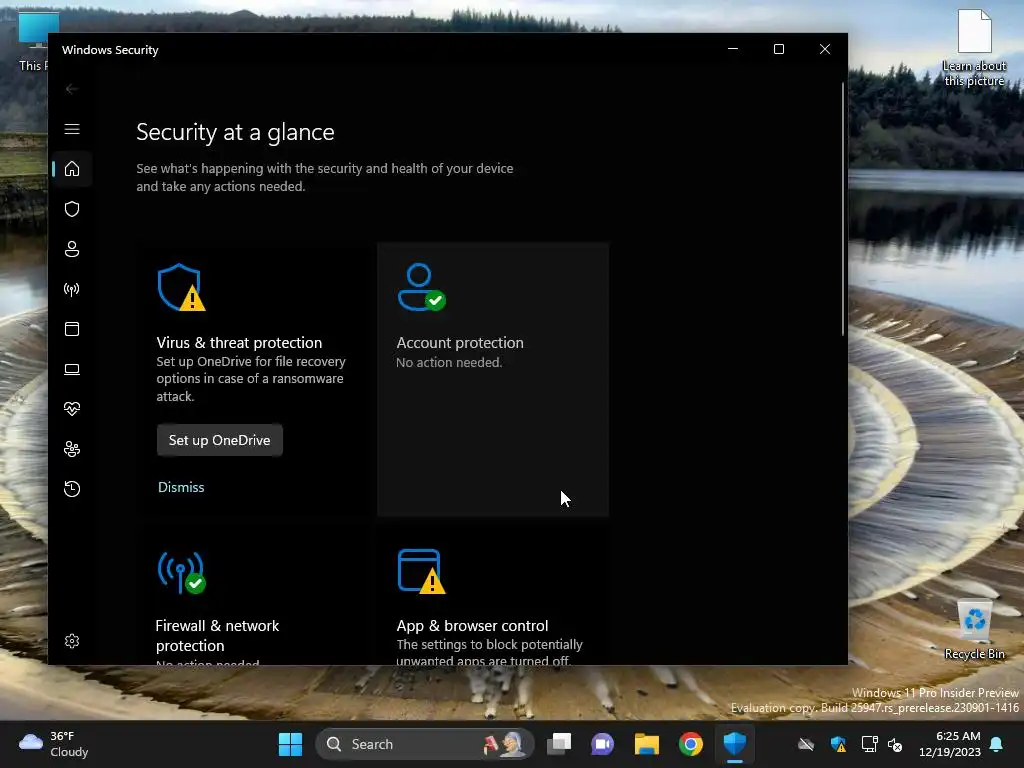
Task: Open Family options sidebar icon
Action: (72, 449)
